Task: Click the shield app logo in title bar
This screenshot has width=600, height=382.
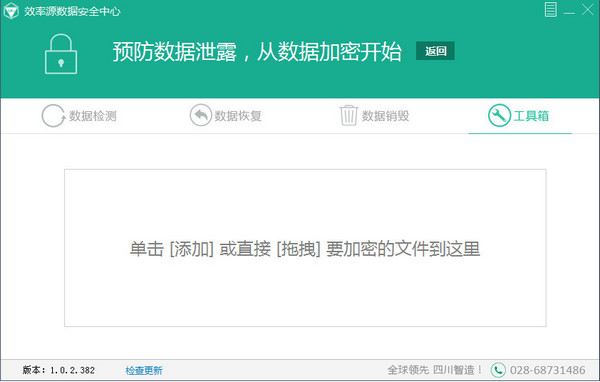Action: click(11, 11)
